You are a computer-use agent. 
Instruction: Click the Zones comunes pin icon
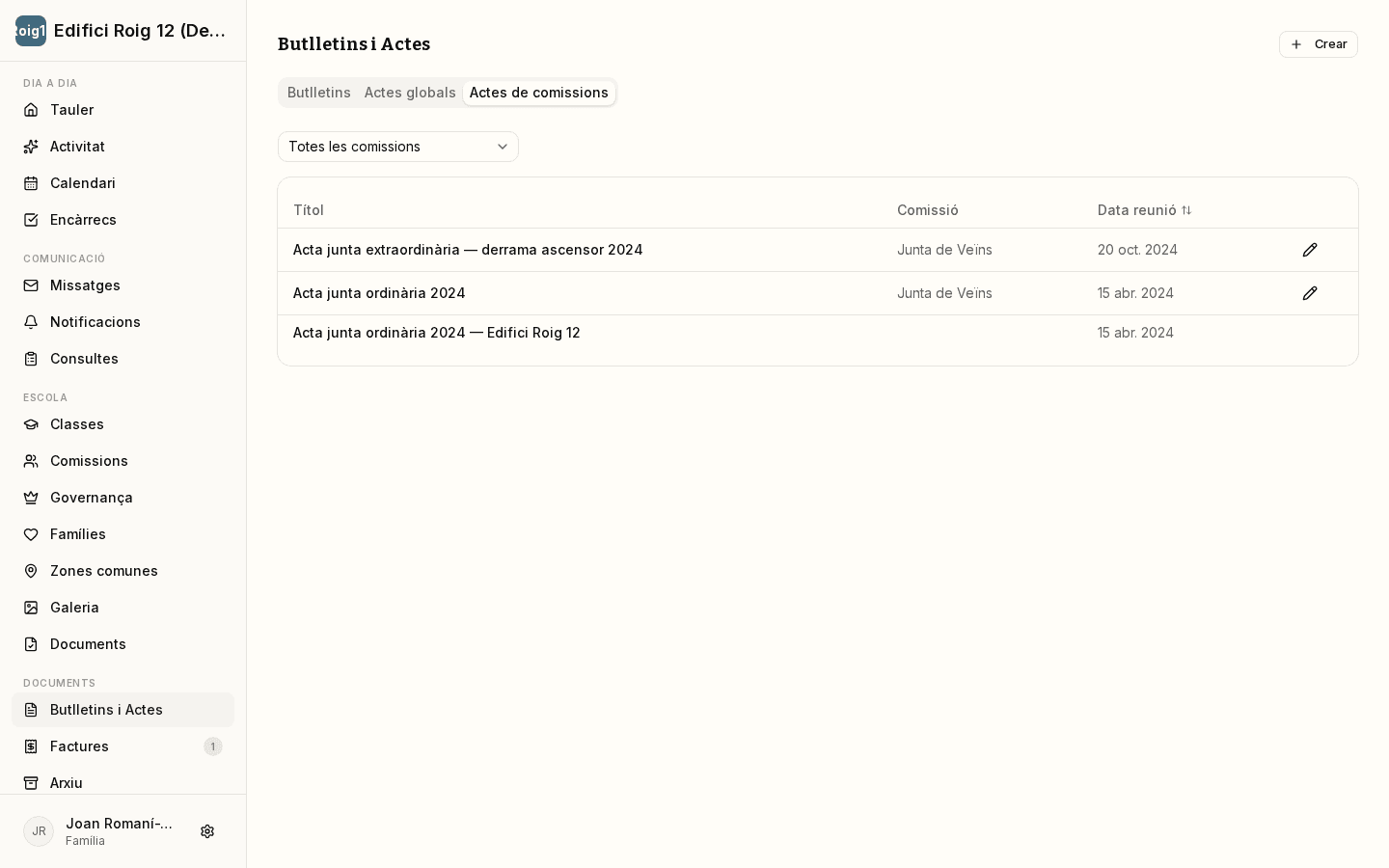[x=31, y=571]
